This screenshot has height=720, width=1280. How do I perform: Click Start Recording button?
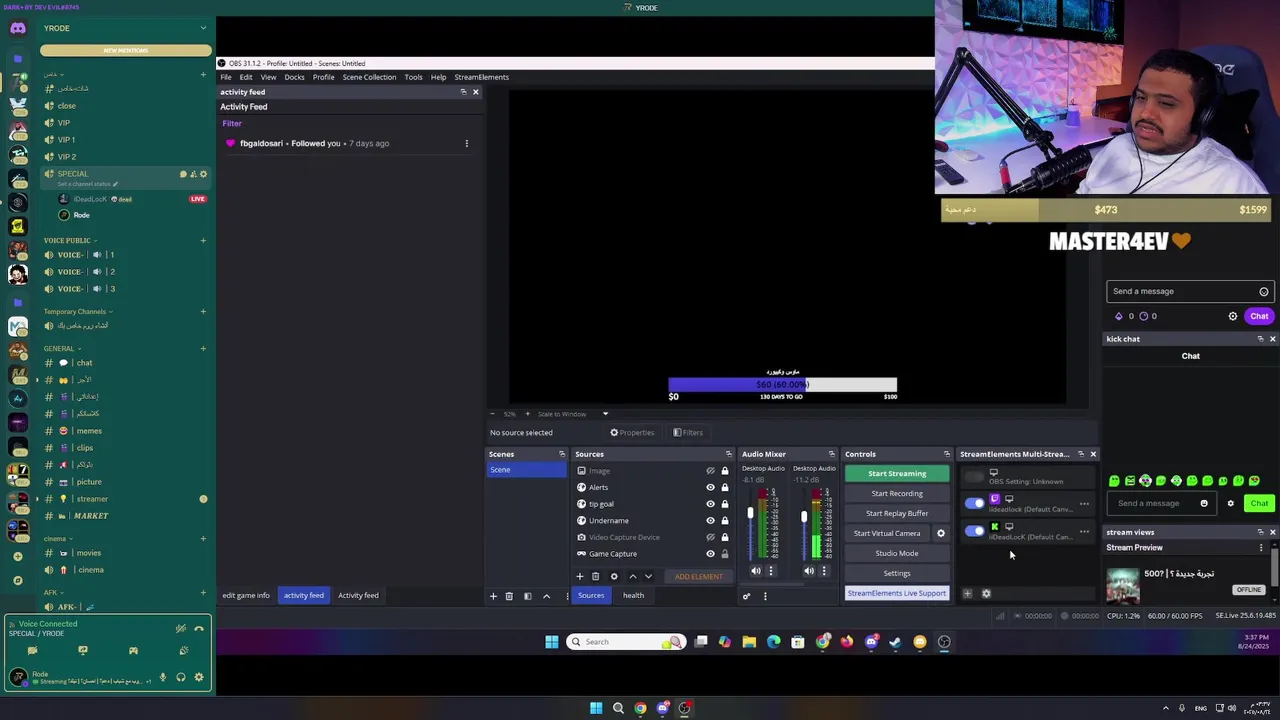point(897,493)
